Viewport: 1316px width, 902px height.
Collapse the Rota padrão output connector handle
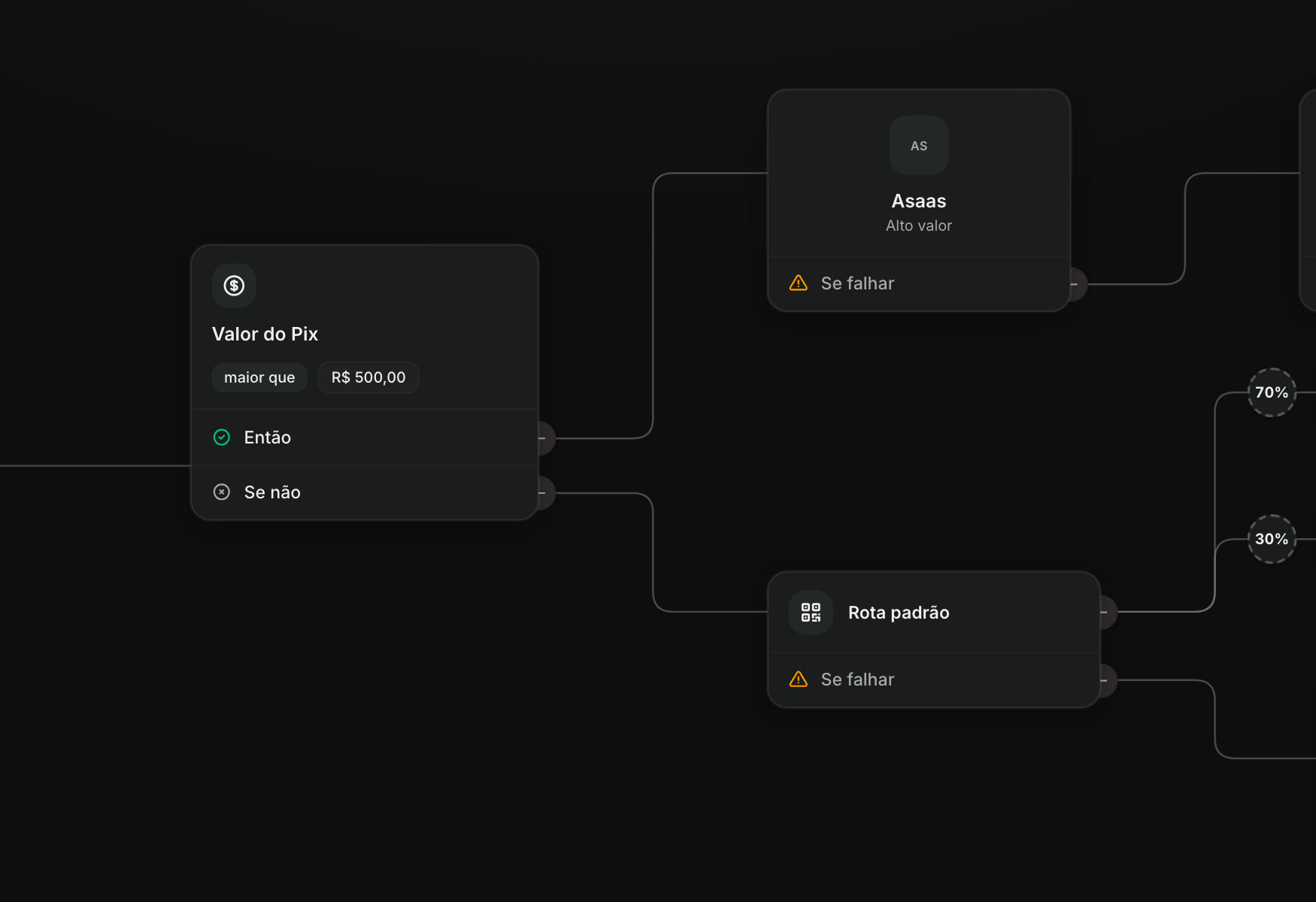tap(1108, 613)
